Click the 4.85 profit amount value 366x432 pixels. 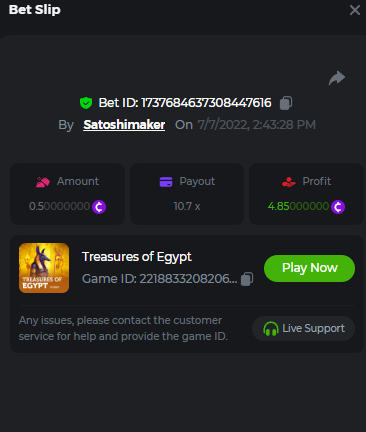pyautogui.click(x=298, y=207)
